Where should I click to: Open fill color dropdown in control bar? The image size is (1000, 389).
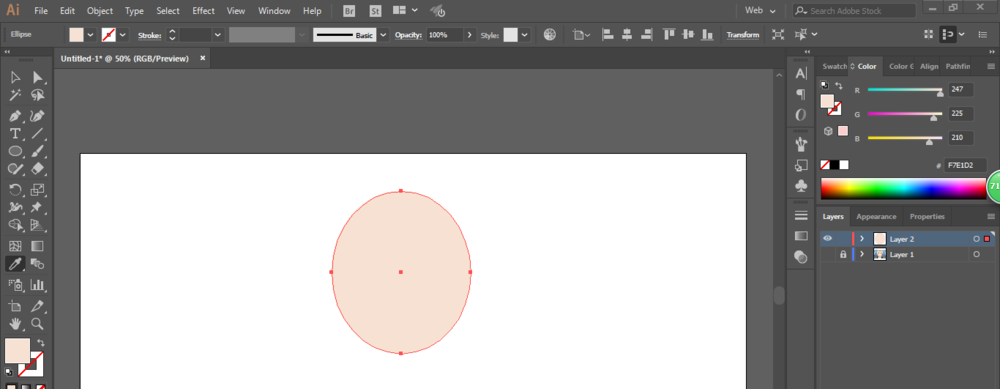pos(90,35)
